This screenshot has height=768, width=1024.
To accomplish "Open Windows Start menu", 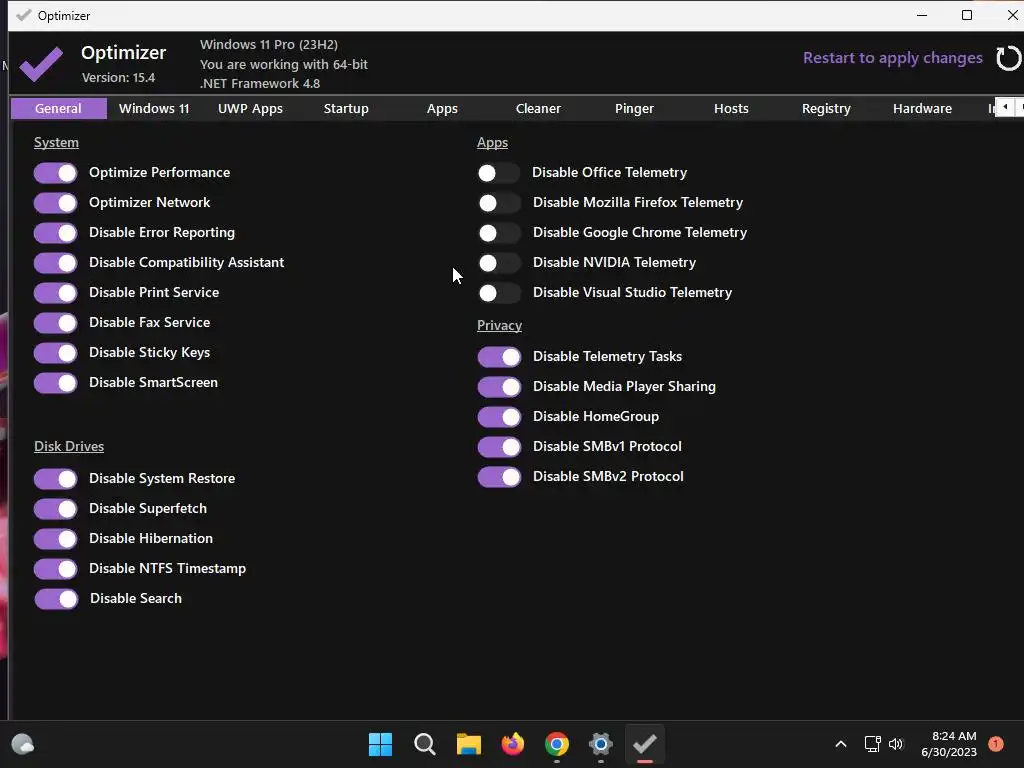I will [x=380, y=744].
